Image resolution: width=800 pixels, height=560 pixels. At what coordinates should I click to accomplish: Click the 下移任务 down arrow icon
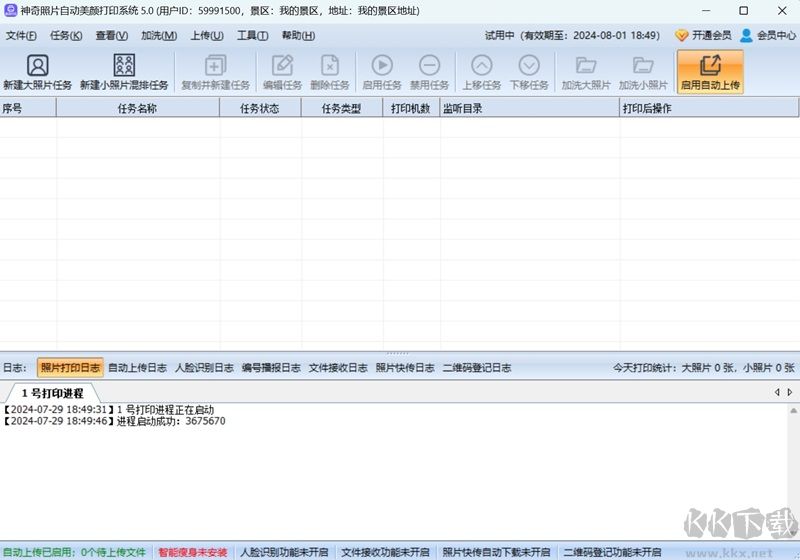[529, 65]
